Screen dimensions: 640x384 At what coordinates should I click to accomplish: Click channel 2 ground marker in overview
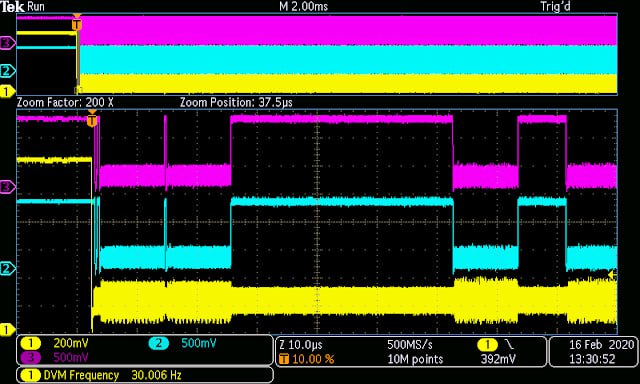coord(7,71)
